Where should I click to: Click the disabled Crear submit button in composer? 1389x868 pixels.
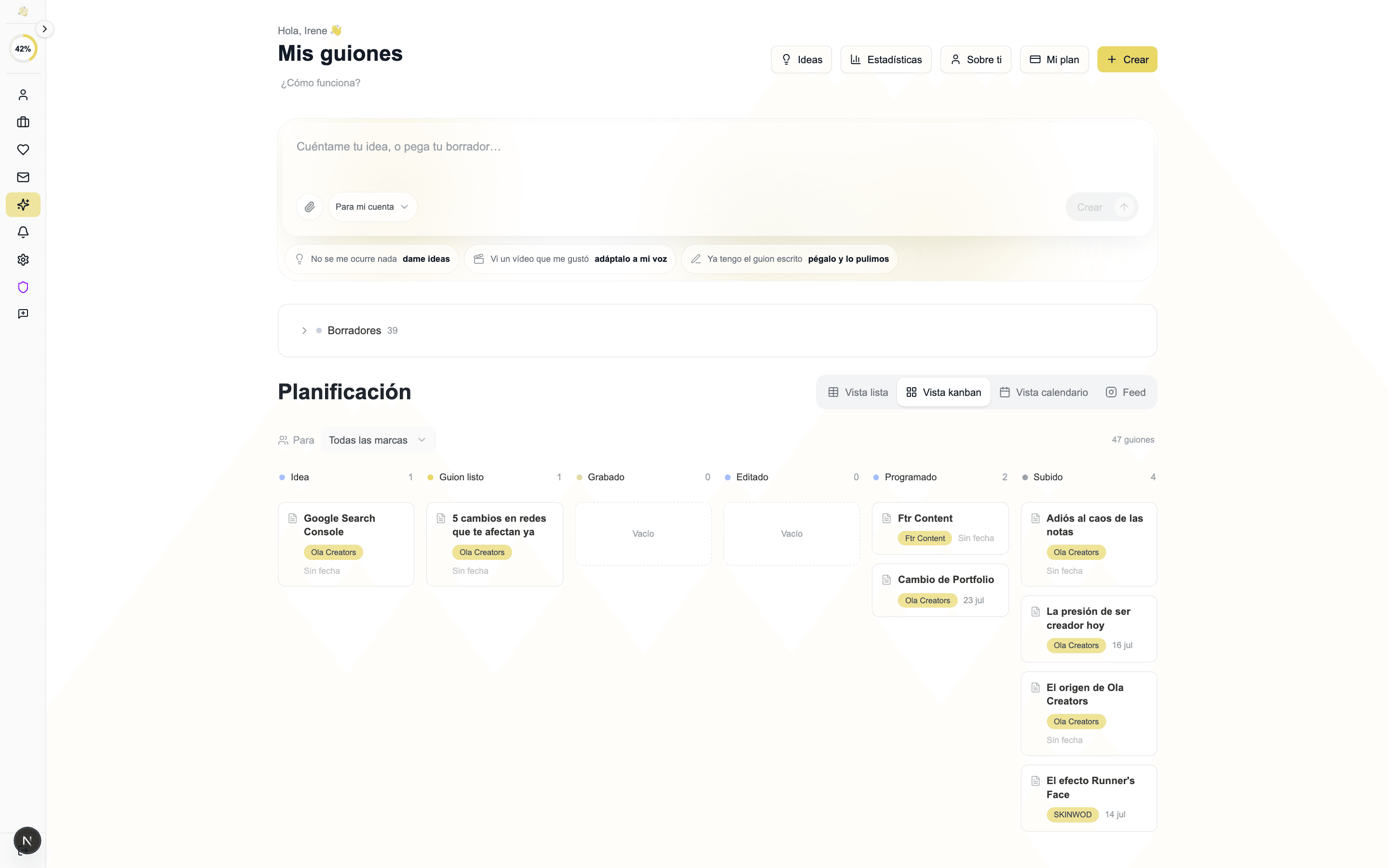[x=1102, y=207]
